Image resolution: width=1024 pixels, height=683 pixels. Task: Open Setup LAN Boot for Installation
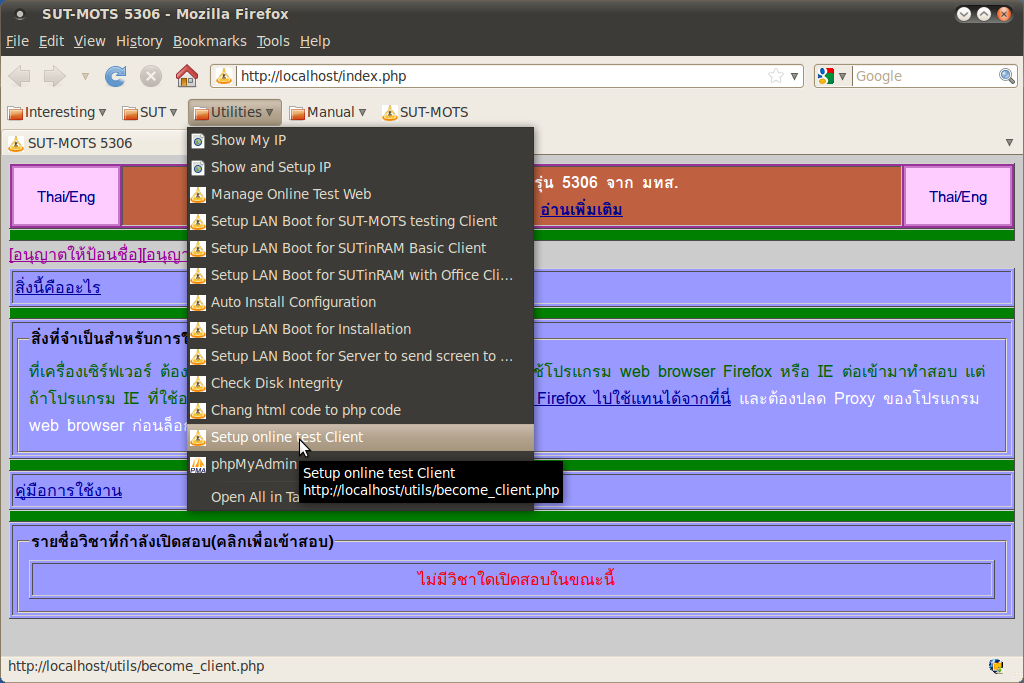[360, 329]
